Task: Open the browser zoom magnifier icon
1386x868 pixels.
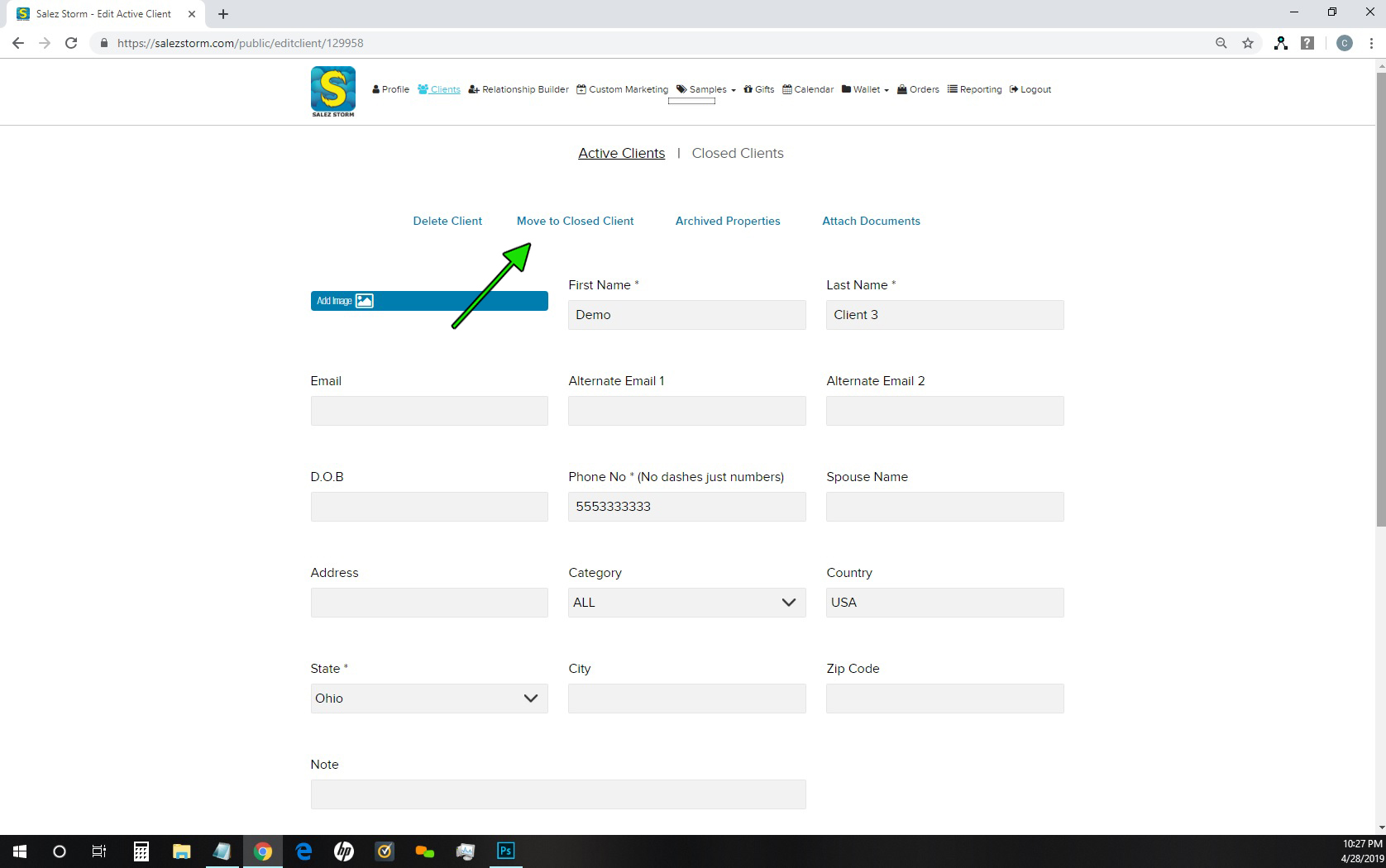Action: point(1221,43)
